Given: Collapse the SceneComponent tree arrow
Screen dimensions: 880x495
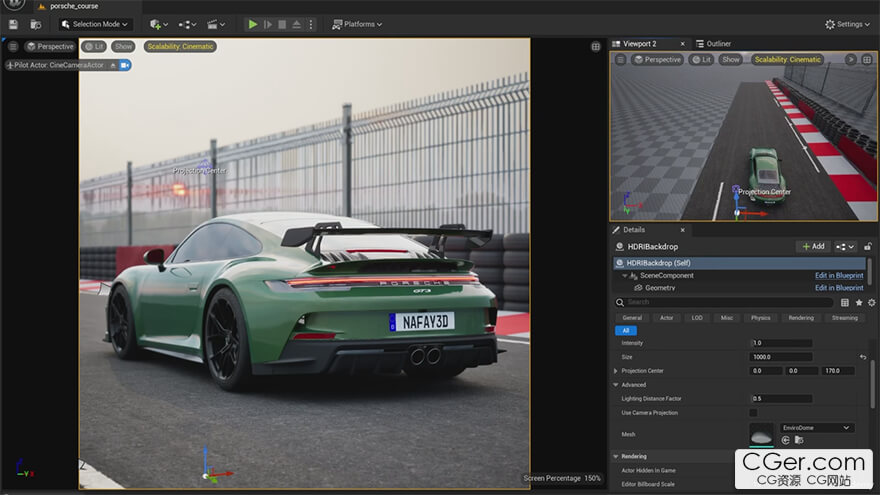Looking at the screenshot, I should (x=624, y=276).
